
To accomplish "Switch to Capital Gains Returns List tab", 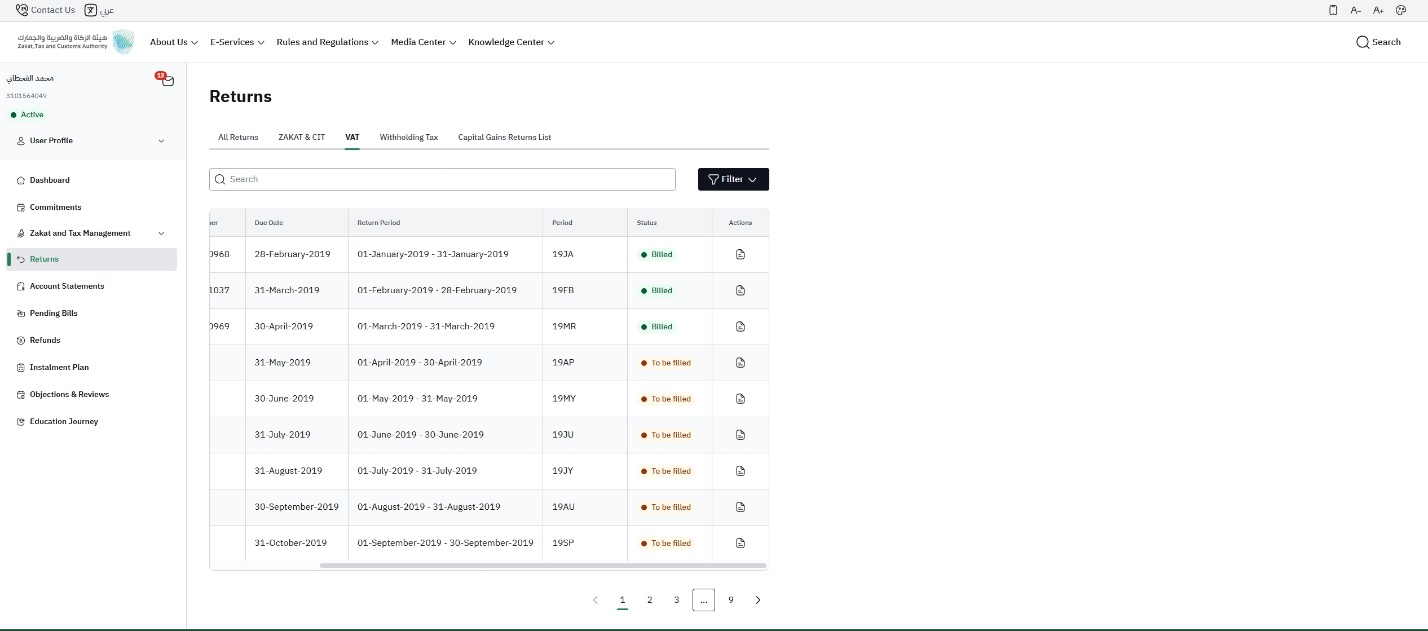I will click(x=505, y=137).
